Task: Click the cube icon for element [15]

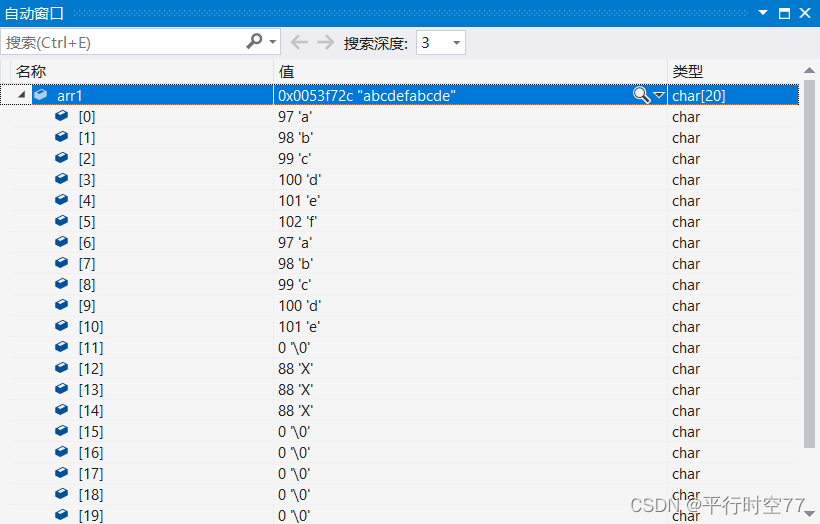Action: click(x=62, y=430)
